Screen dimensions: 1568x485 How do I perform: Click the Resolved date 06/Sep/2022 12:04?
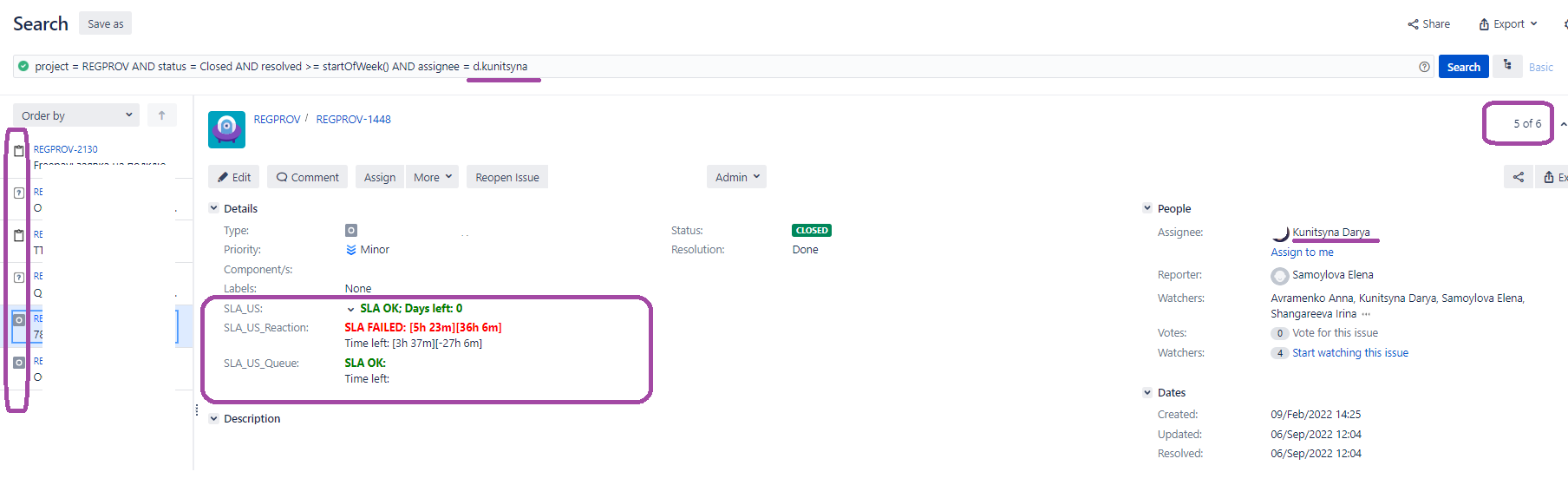coord(1316,454)
